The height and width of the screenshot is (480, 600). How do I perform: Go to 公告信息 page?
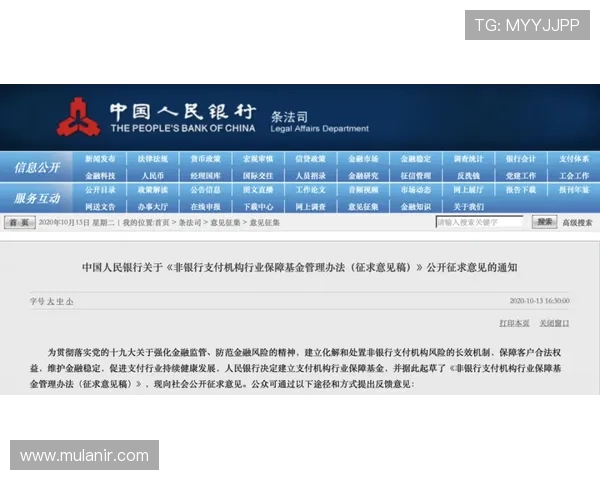pyautogui.click(x=205, y=190)
